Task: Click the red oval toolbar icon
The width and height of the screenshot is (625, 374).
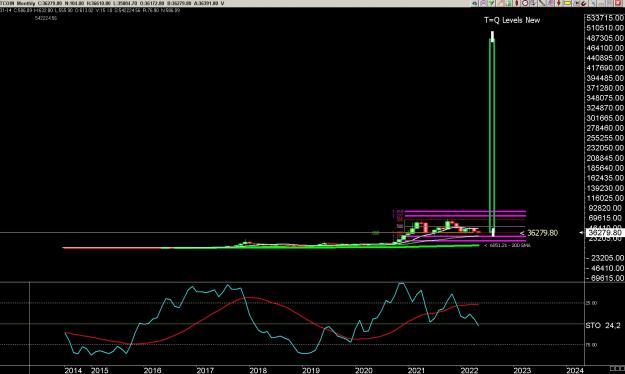Action: point(517,3)
